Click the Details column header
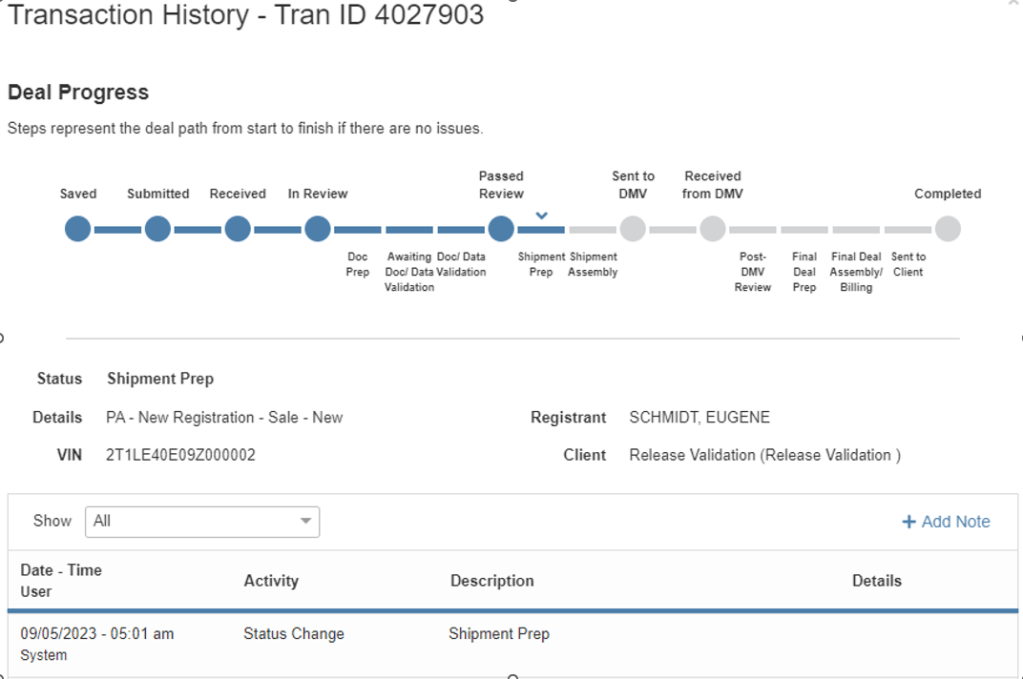Viewport: 1023px width, 679px height. [877, 580]
